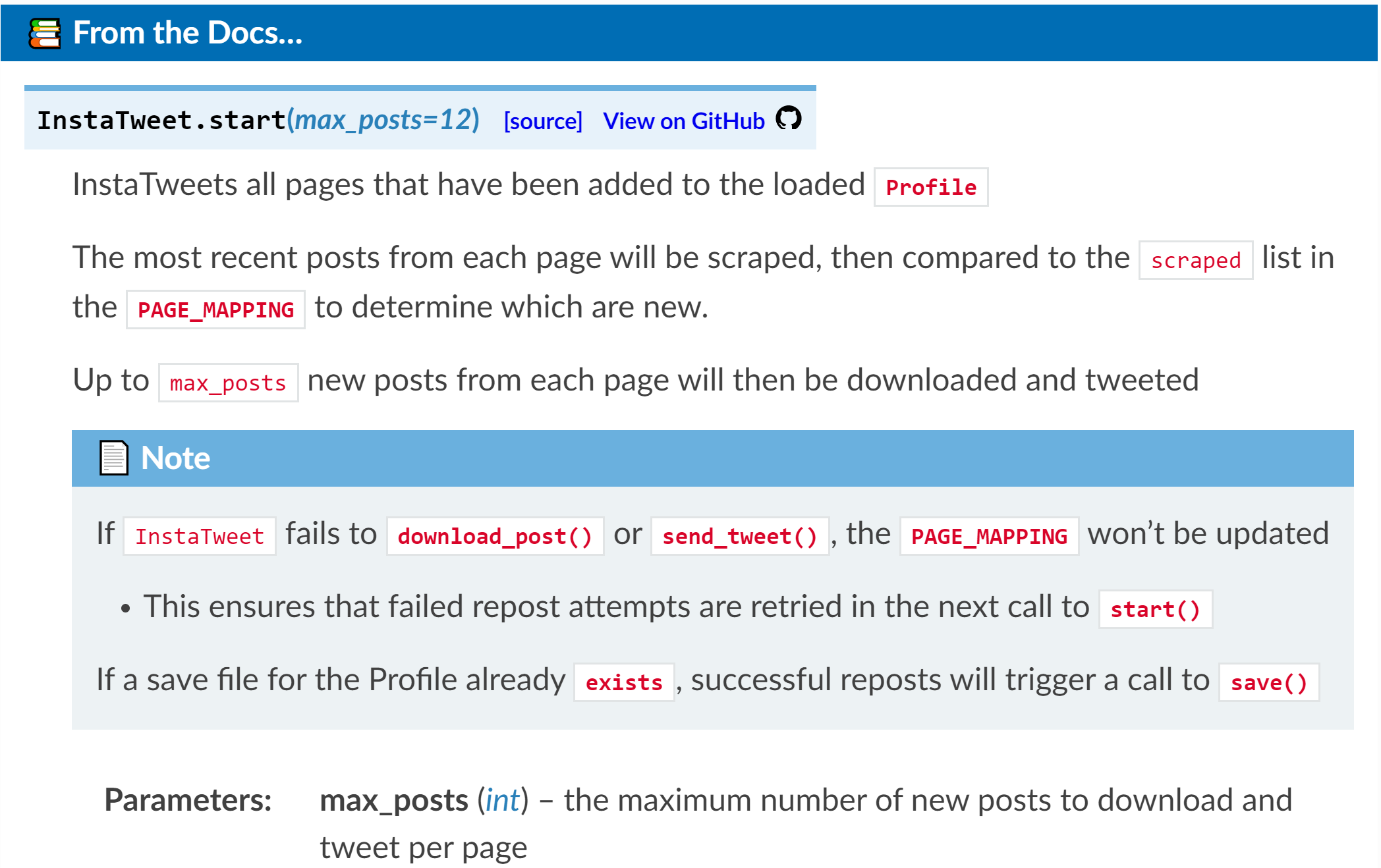This screenshot has width=1381, height=868.
Task: Click the note document icon
Action: click(113, 457)
